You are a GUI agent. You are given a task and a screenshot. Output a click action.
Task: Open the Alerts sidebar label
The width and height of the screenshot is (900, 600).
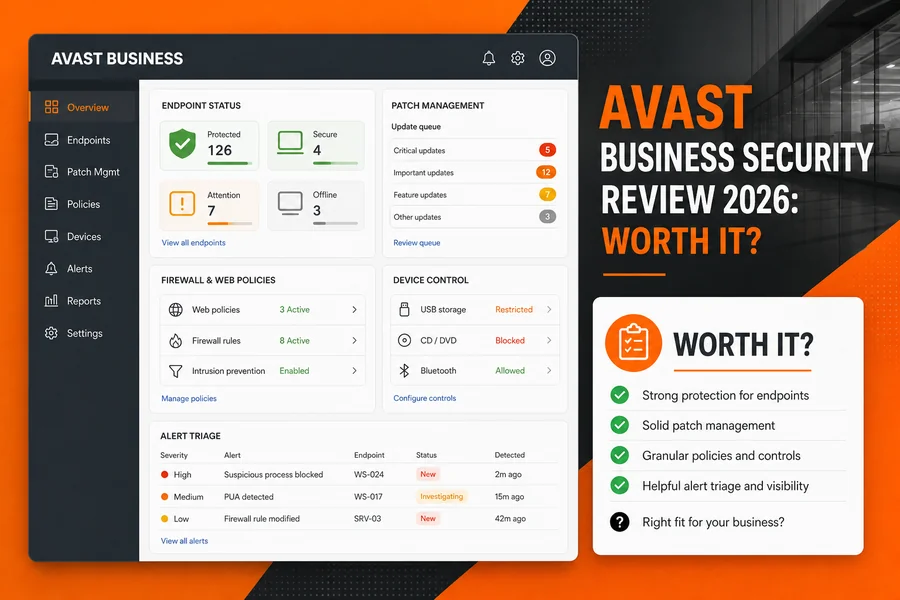pyautogui.click(x=79, y=269)
